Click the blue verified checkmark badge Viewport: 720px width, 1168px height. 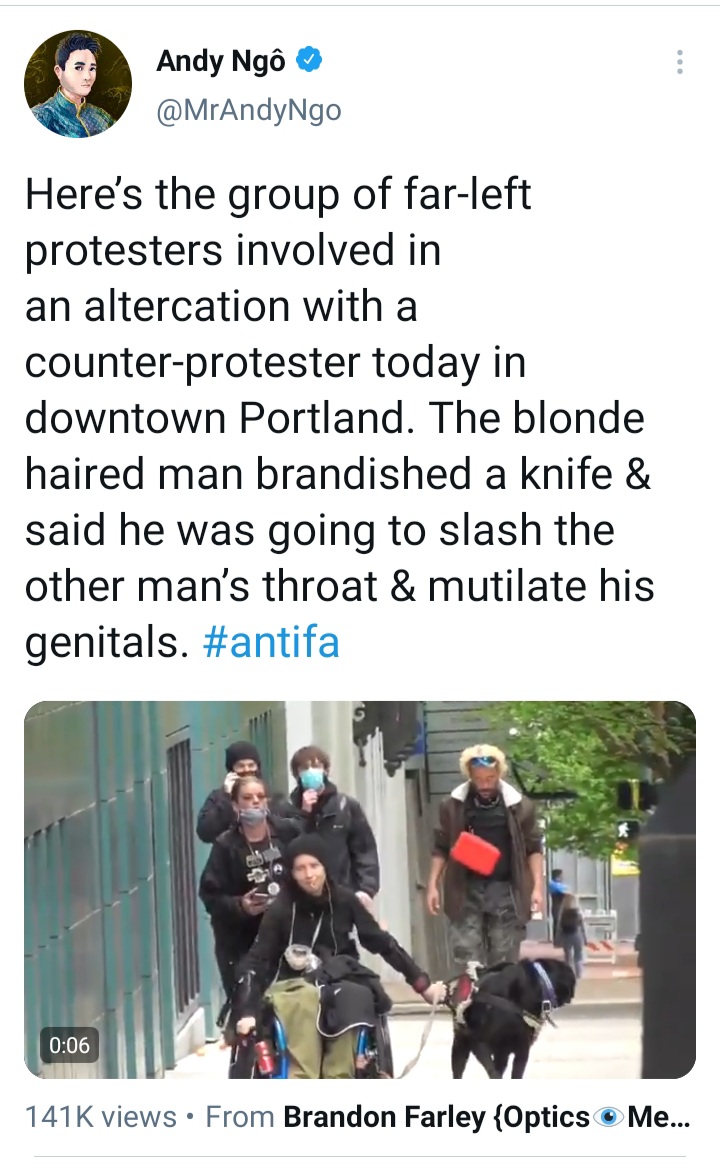[x=309, y=60]
